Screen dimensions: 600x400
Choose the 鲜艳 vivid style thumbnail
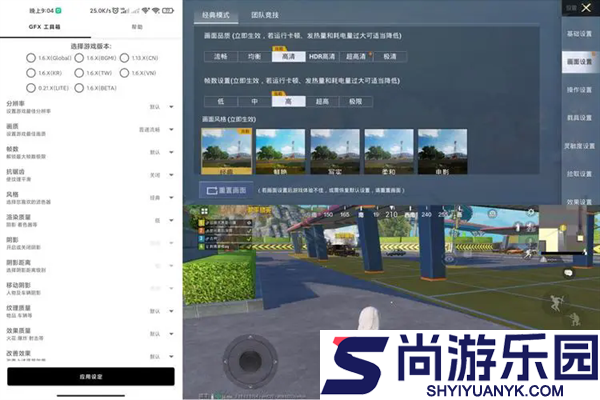coord(280,152)
